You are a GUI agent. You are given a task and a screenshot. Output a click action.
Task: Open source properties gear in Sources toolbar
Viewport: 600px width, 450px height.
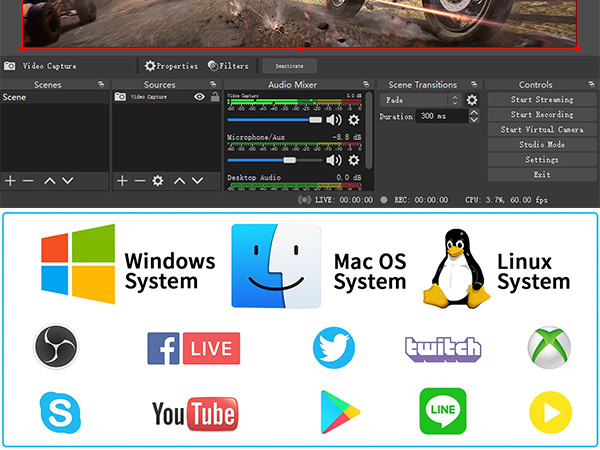coord(158,181)
